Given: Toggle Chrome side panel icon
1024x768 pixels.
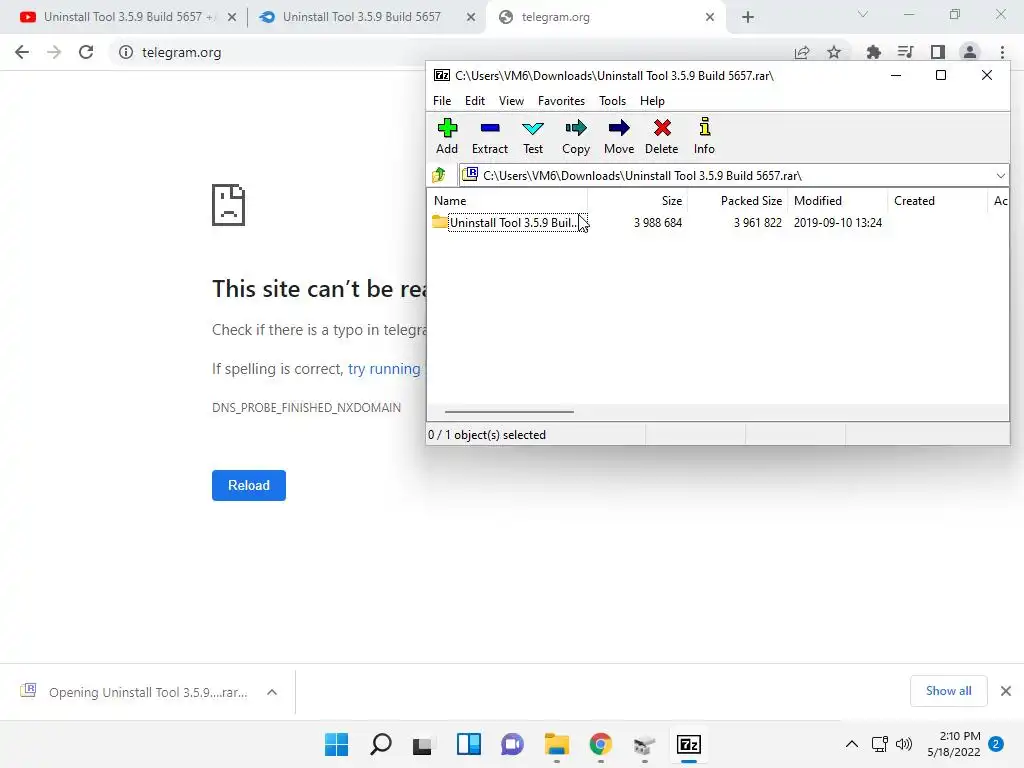Looking at the screenshot, I should pyautogui.click(x=938, y=52).
